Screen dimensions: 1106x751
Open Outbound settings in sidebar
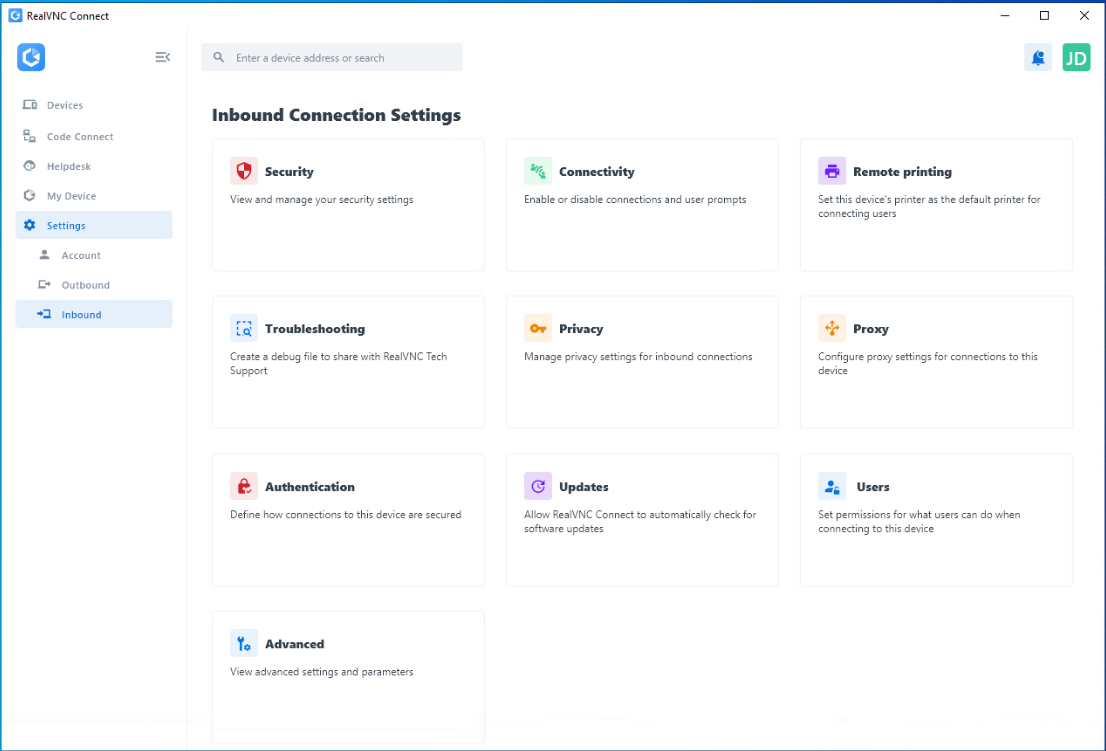[x=85, y=285]
